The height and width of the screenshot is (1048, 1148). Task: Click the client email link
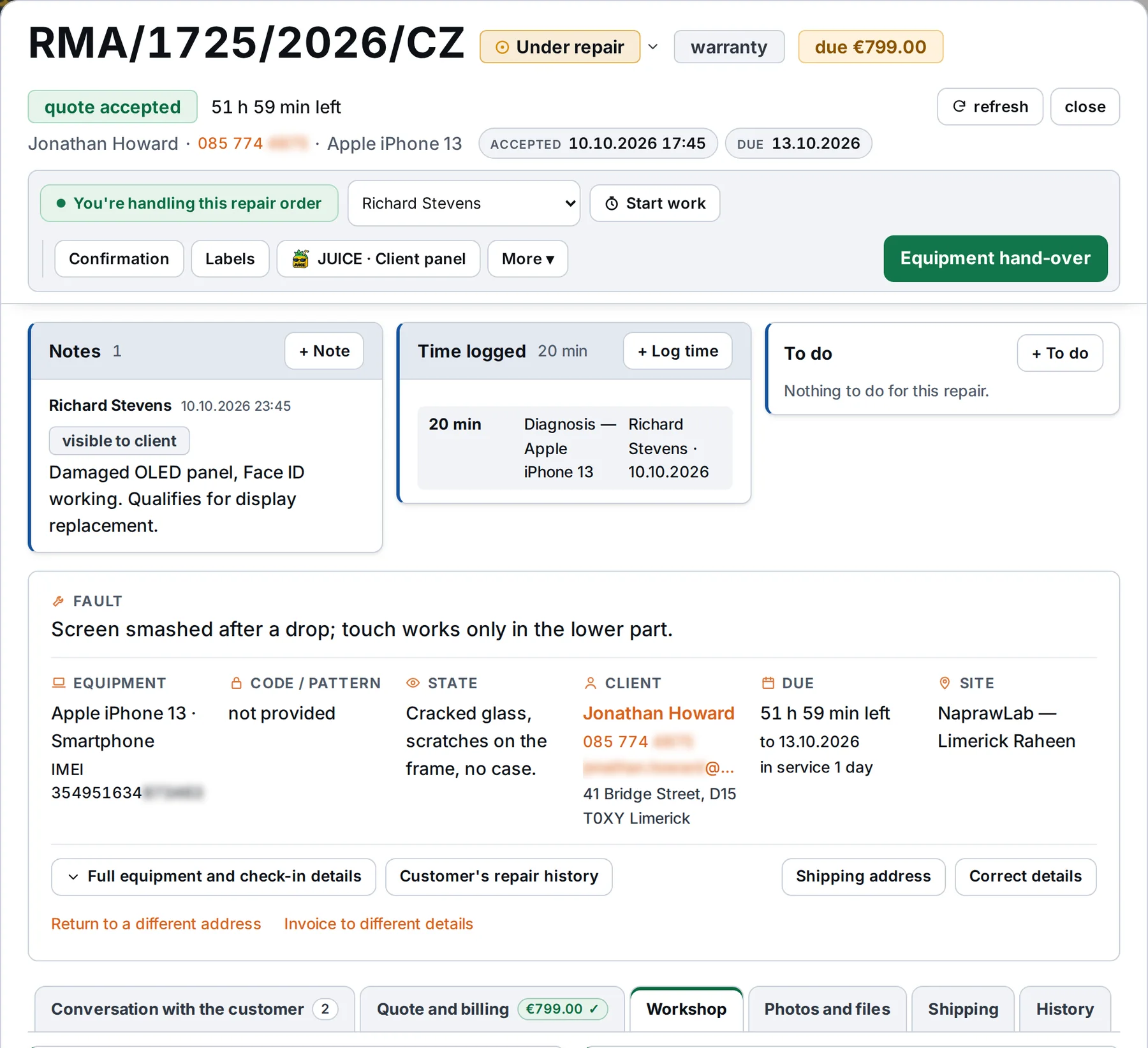659,768
